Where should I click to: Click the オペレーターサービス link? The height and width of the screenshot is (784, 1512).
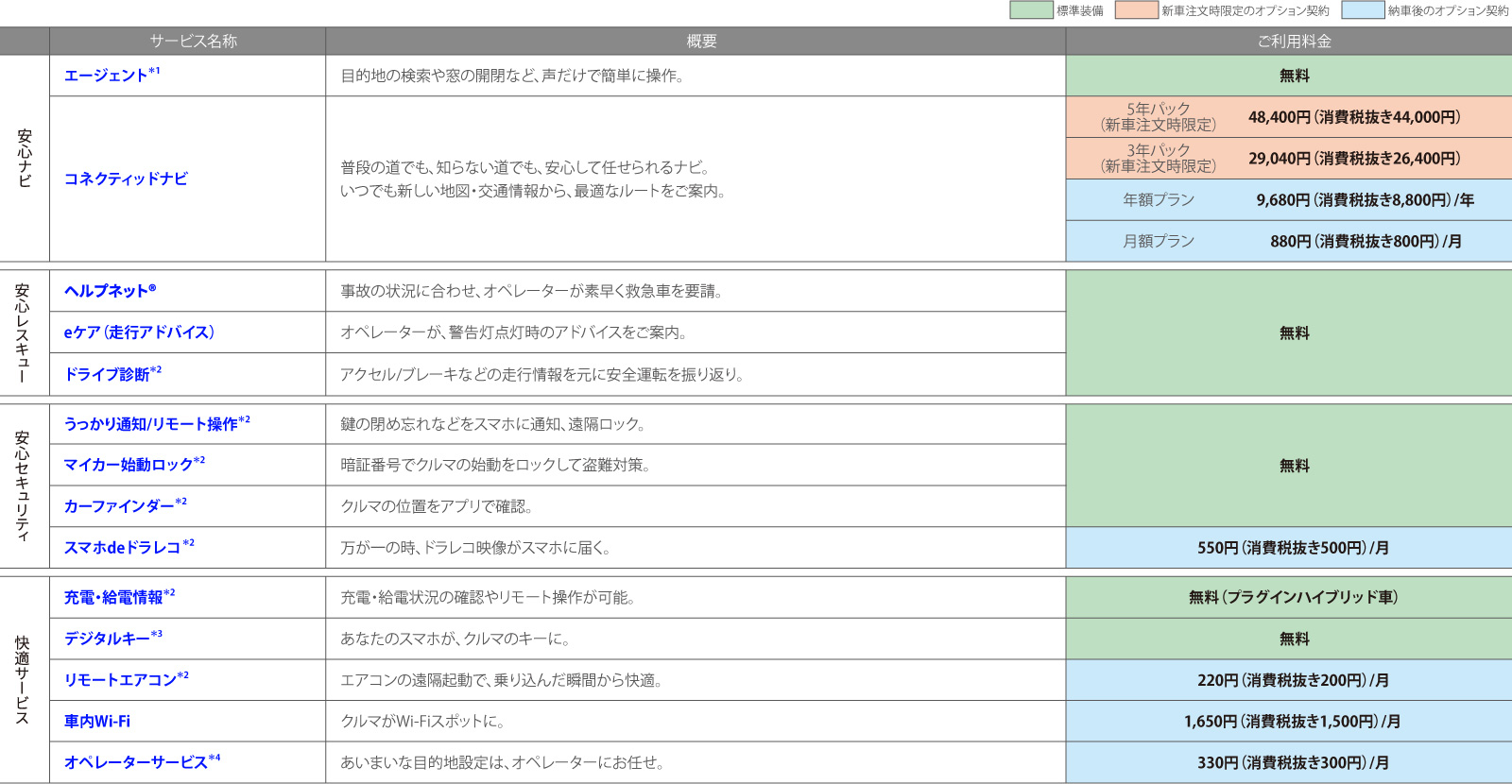pos(135,762)
